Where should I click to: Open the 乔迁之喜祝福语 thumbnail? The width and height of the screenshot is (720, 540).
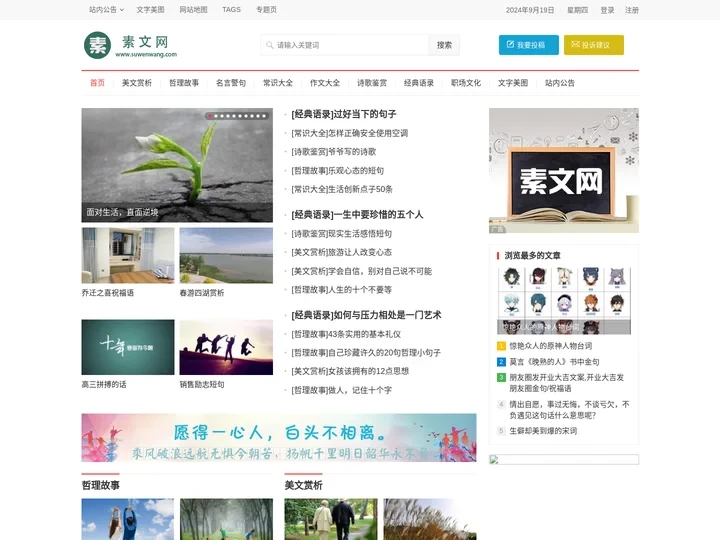point(128,255)
